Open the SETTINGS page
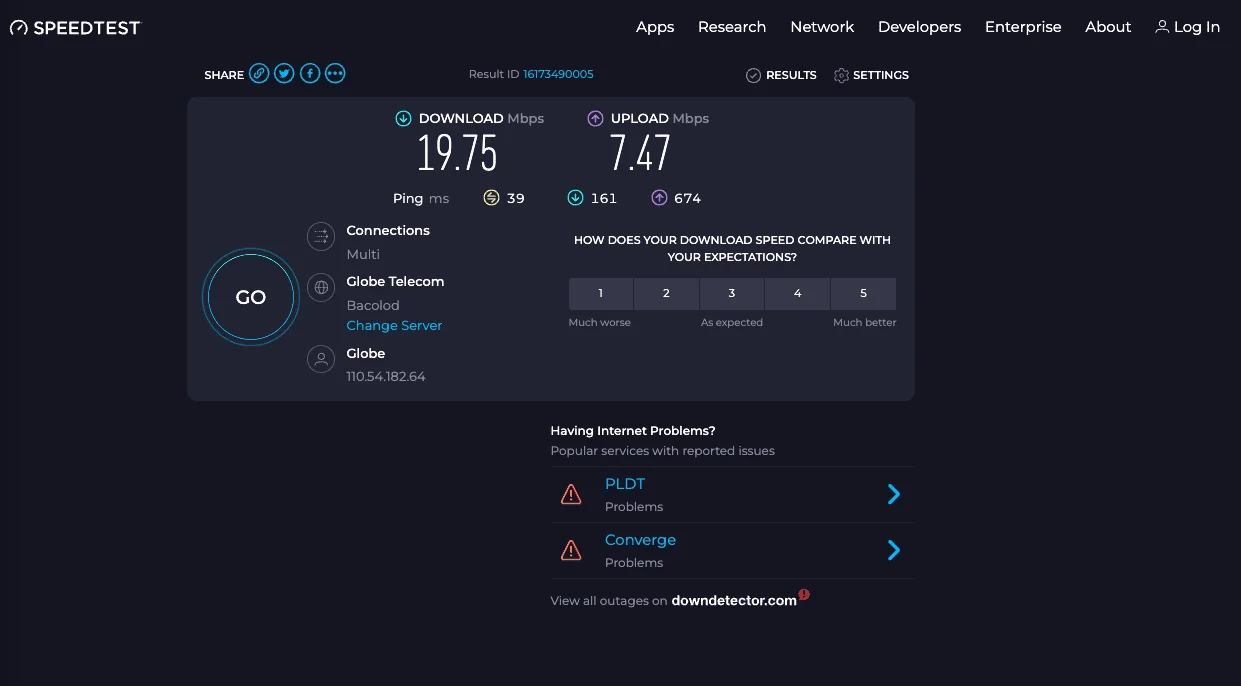The width and height of the screenshot is (1241, 686). click(x=881, y=75)
